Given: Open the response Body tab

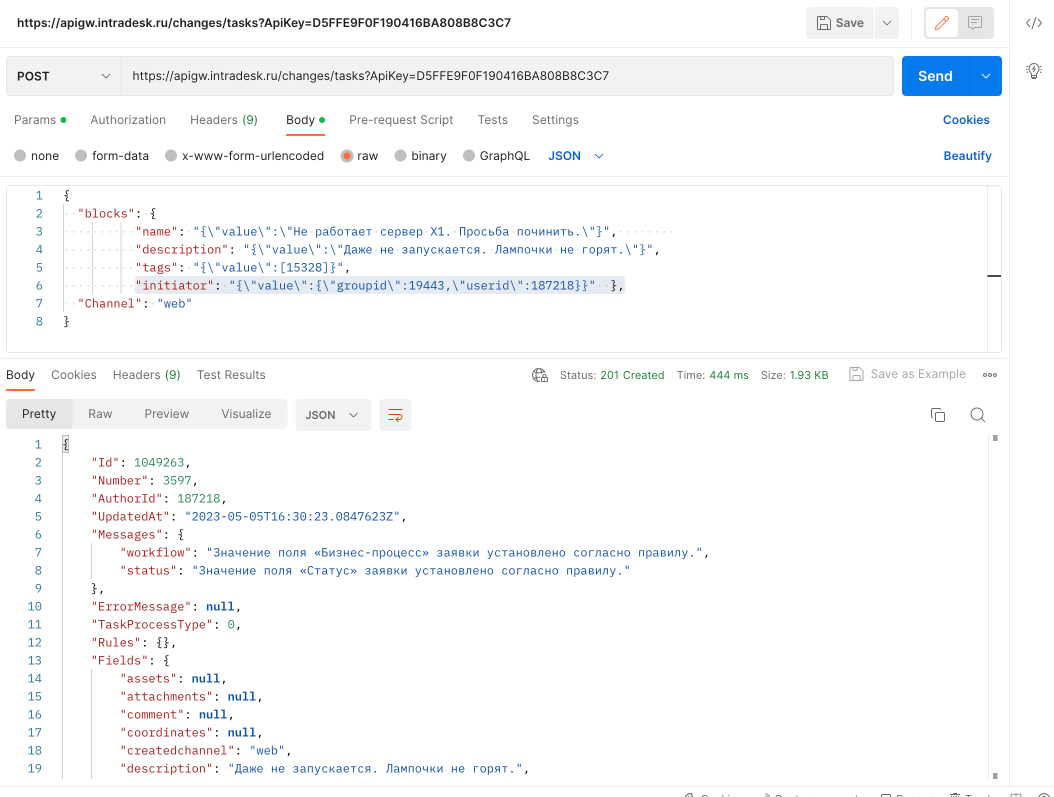Looking at the screenshot, I should (20, 375).
